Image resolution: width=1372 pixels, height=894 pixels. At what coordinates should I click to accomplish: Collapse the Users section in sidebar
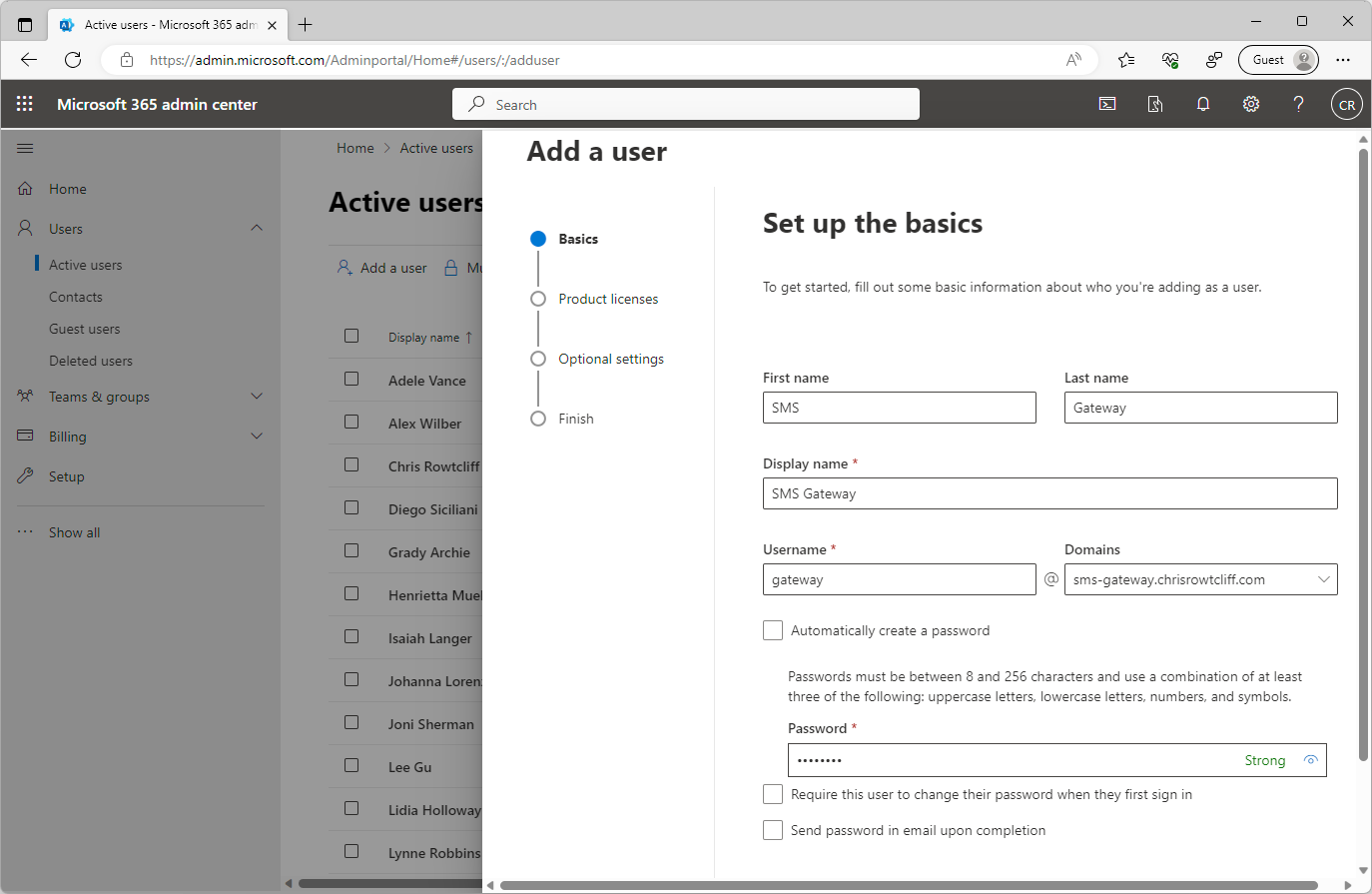click(x=257, y=228)
